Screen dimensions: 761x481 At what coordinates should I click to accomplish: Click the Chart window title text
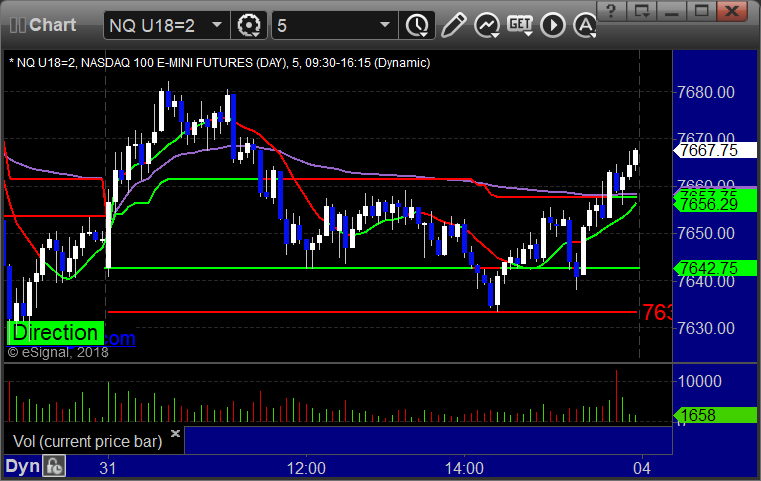point(52,25)
